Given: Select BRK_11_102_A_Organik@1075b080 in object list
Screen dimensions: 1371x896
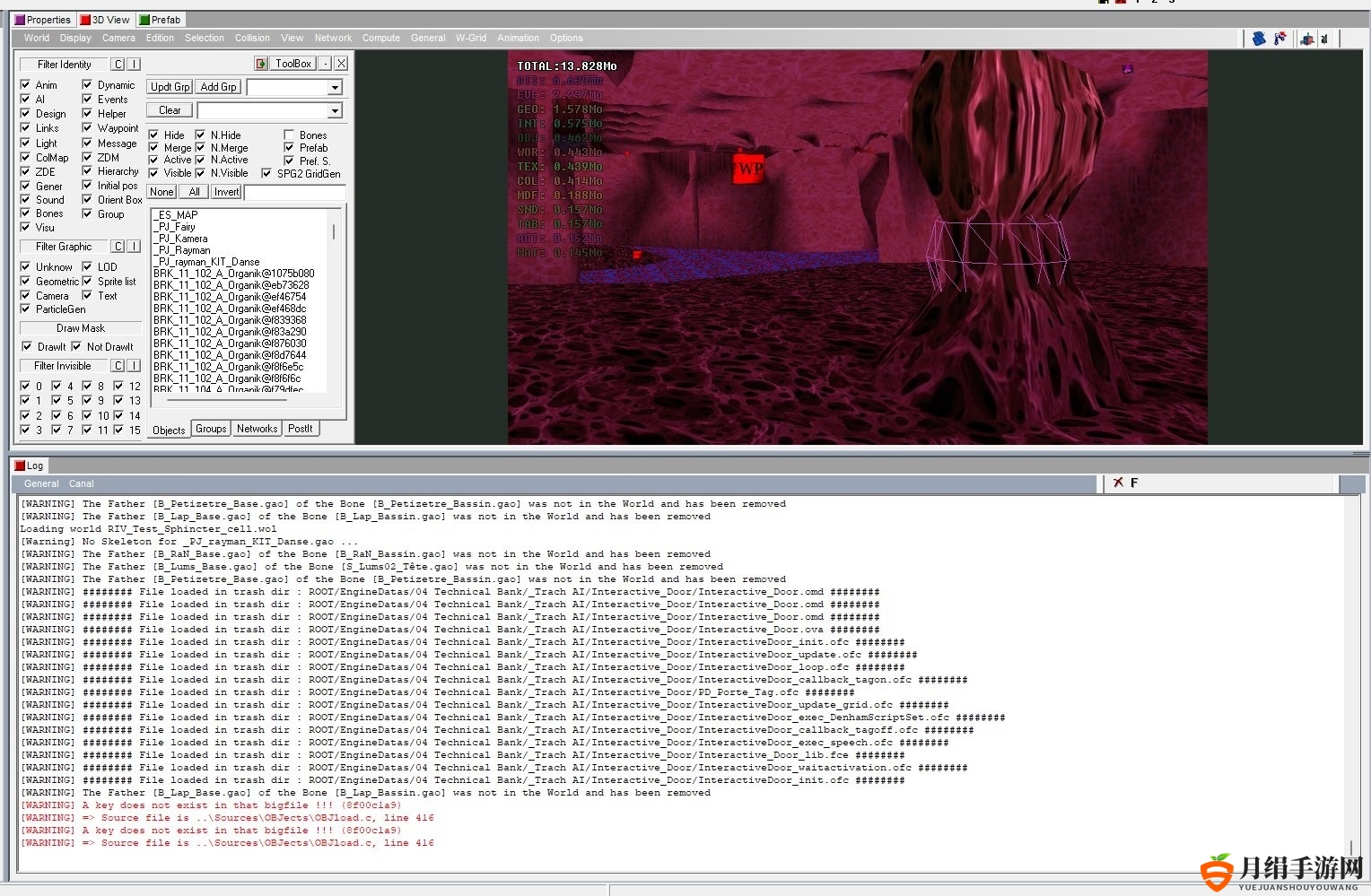Looking at the screenshot, I should (234, 274).
